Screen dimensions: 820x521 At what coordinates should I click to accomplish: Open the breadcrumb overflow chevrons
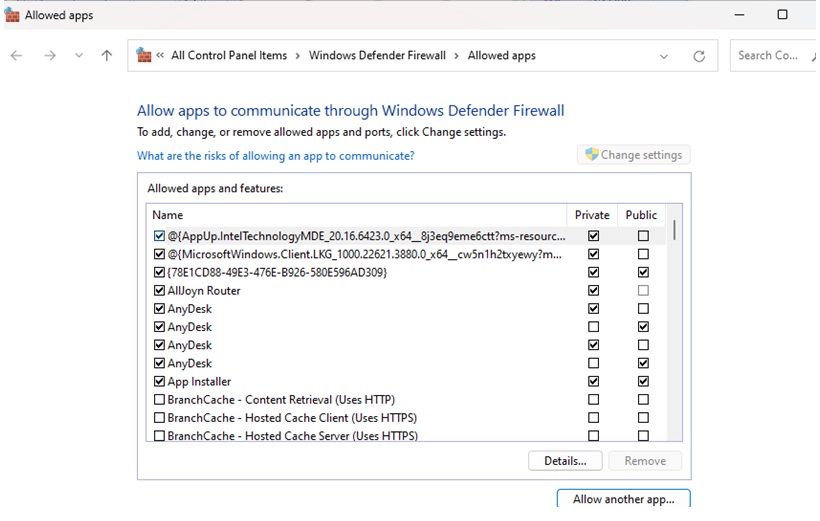(x=160, y=55)
